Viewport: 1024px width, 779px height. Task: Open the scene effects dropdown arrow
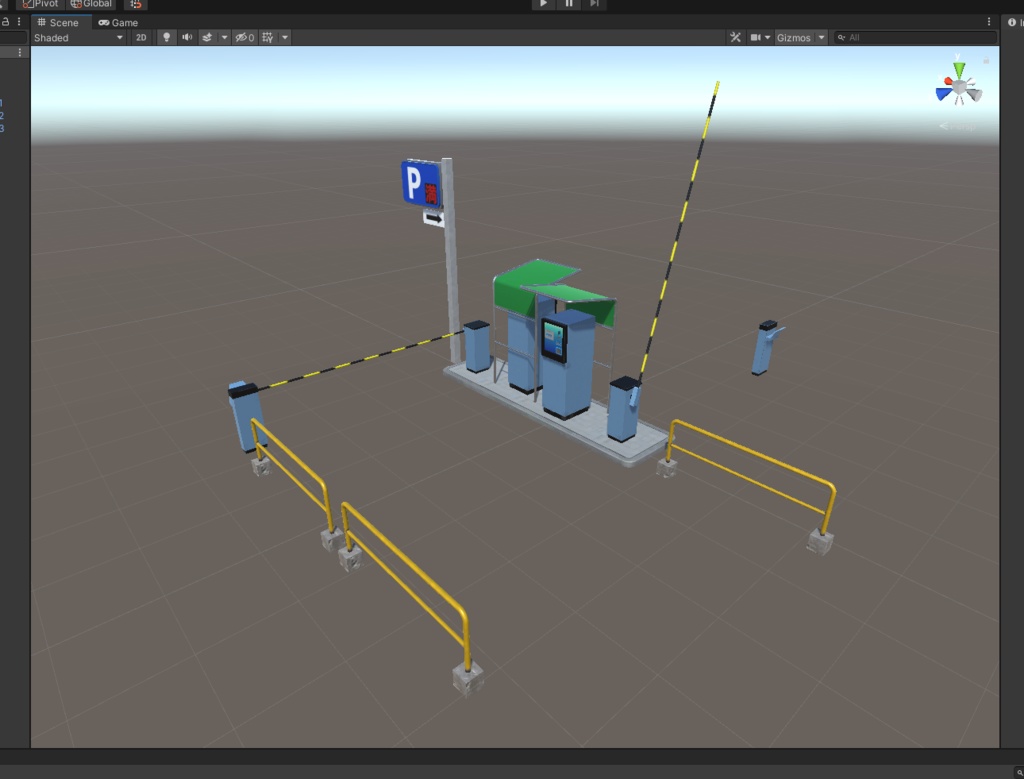[224, 37]
